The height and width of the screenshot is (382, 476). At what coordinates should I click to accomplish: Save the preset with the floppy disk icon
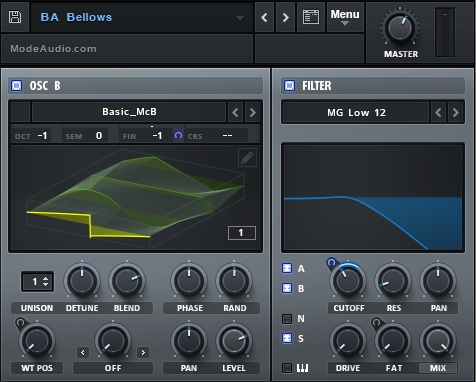15,17
